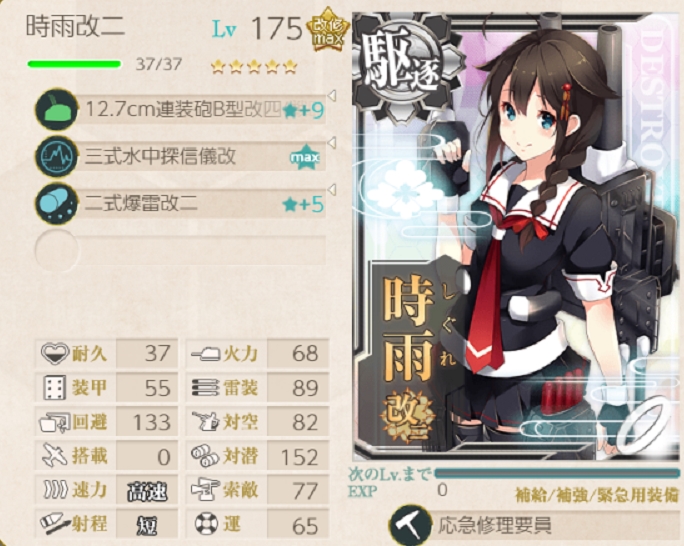Click the 次のLv.まで experience bar

click(x=557, y=474)
